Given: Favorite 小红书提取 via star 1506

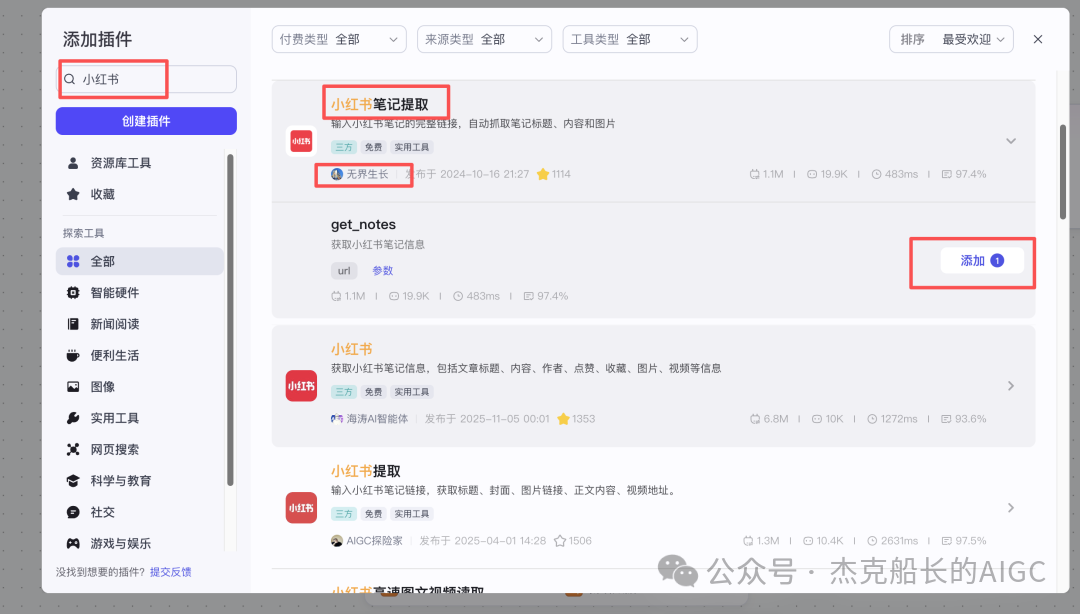Looking at the screenshot, I should (x=560, y=541).
